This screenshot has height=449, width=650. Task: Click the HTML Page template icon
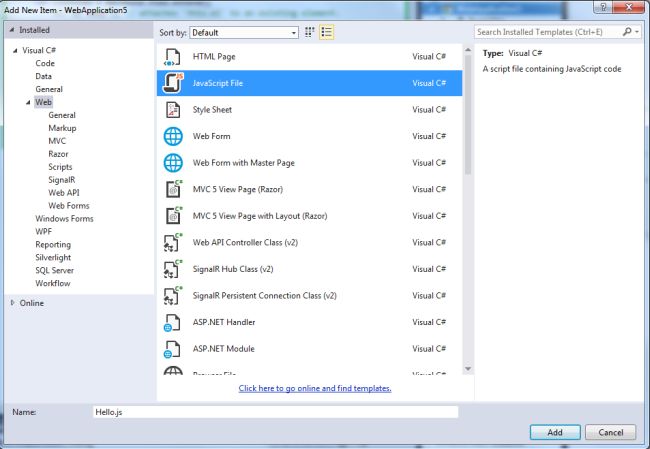point(172,57)
